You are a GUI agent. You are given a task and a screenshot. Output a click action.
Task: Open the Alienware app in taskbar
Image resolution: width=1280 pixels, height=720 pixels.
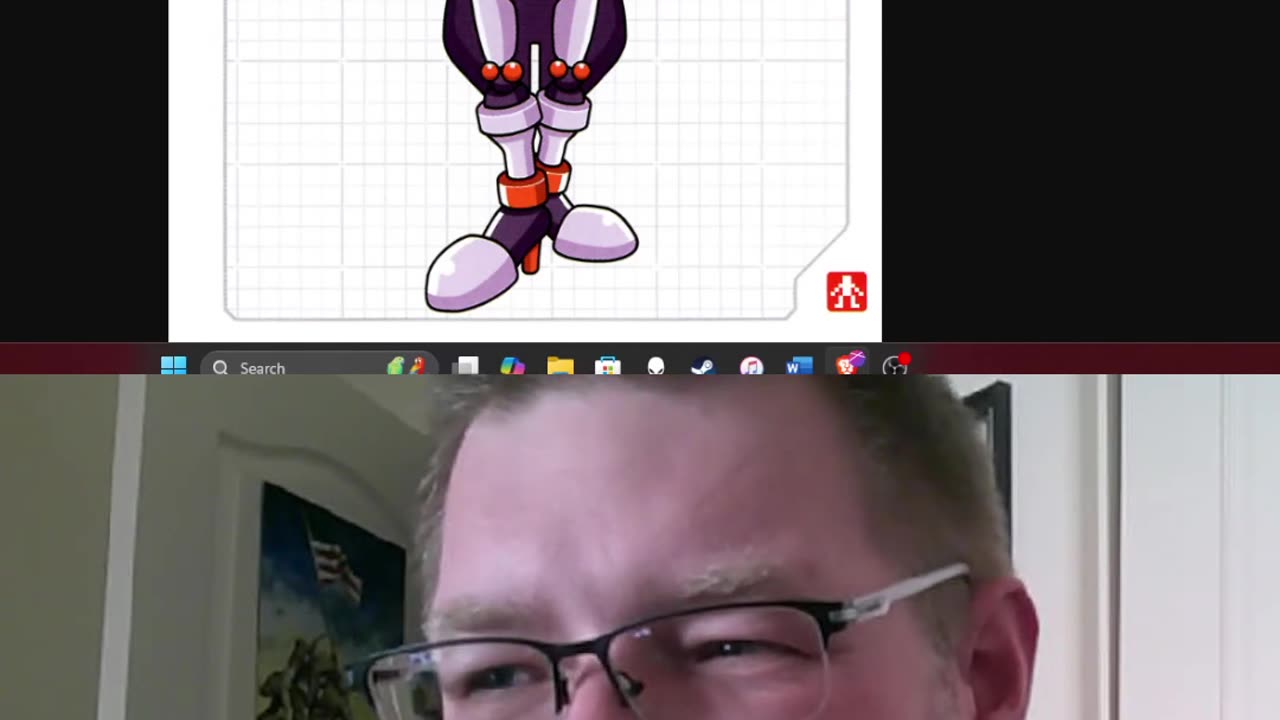coord(655,367)
